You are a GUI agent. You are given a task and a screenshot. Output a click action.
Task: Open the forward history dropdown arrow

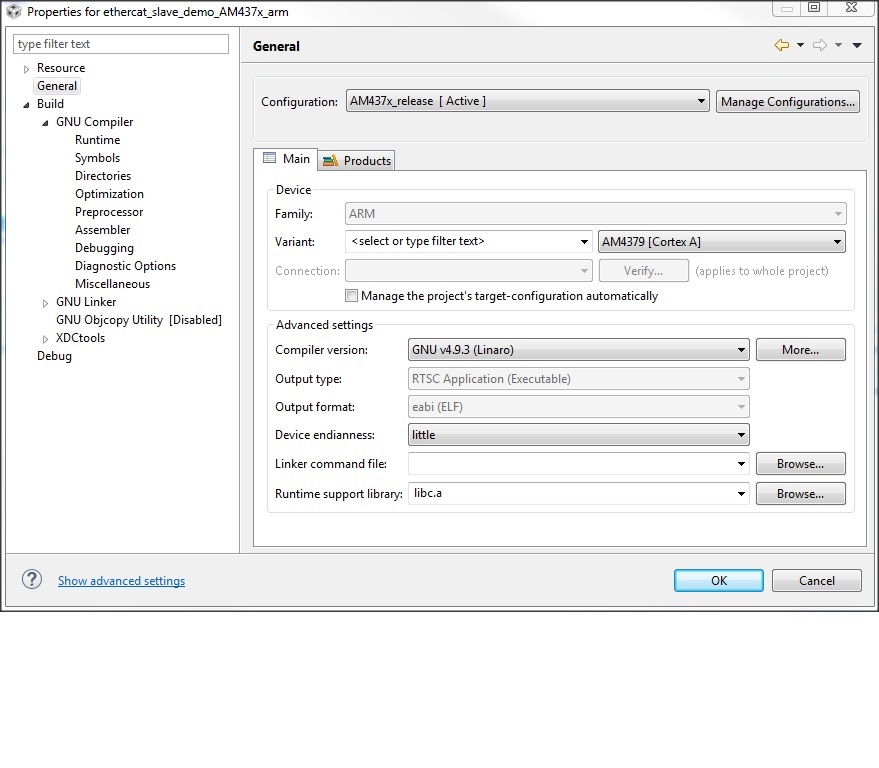[839, 45]
